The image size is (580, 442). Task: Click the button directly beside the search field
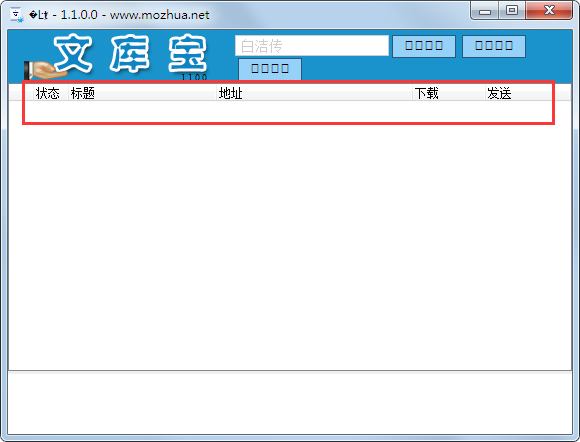[424, 46]
